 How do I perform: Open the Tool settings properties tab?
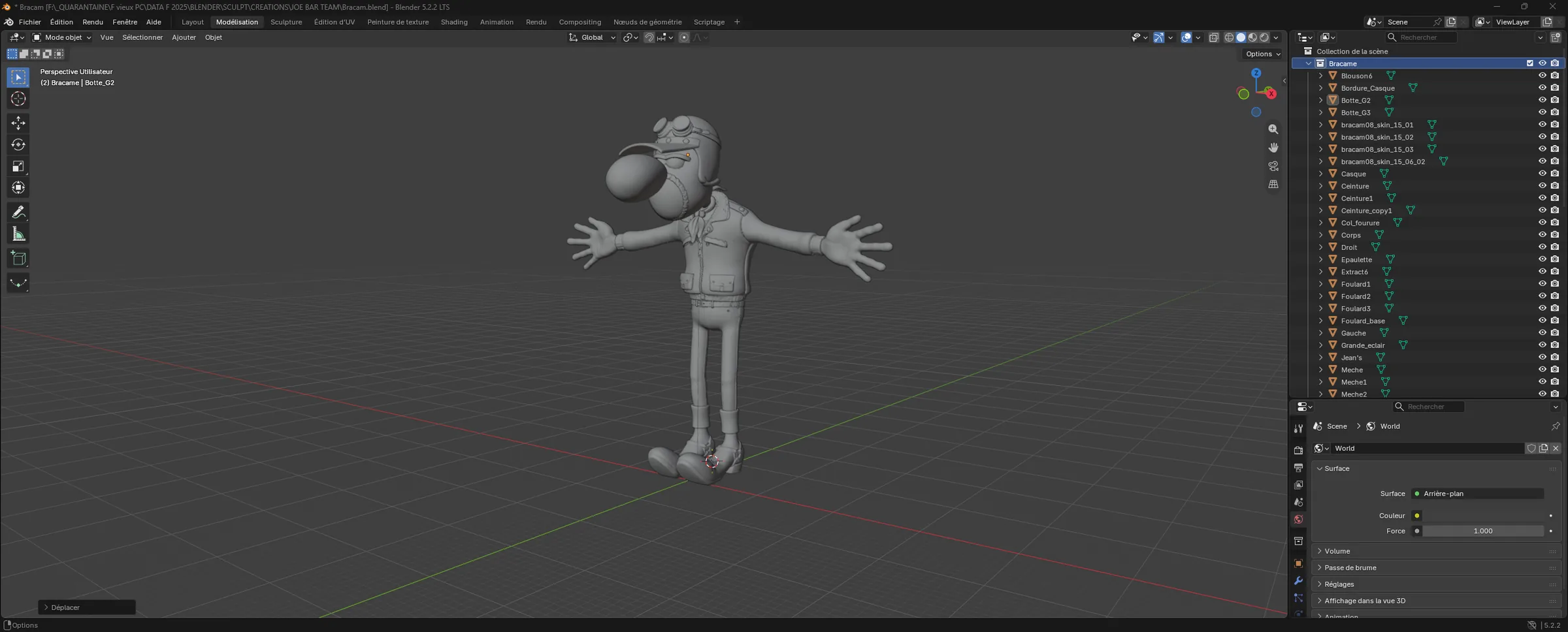pyautogui.click(x=1298, y=429)
